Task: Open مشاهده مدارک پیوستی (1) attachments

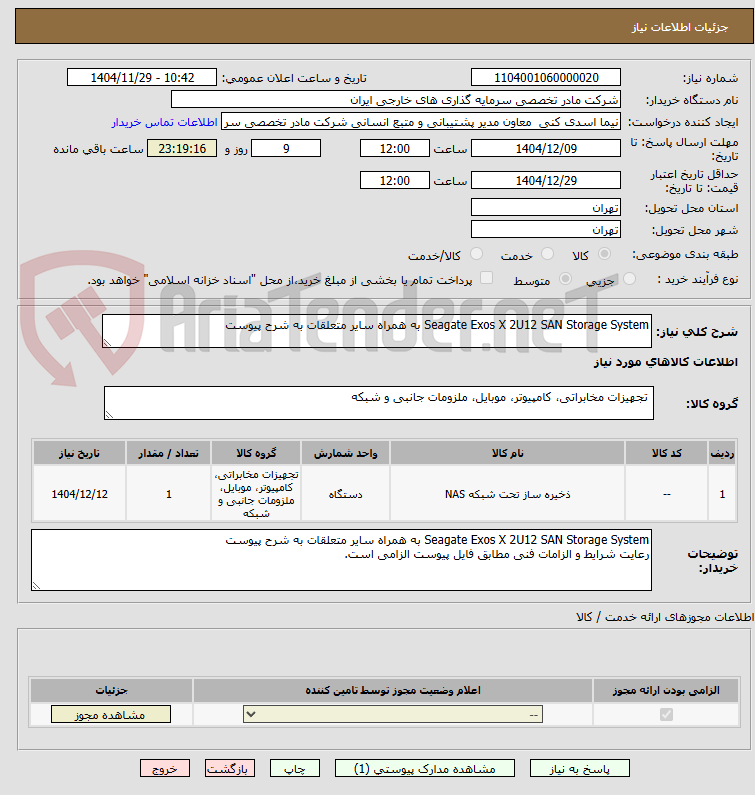Action: pos(424,769)
